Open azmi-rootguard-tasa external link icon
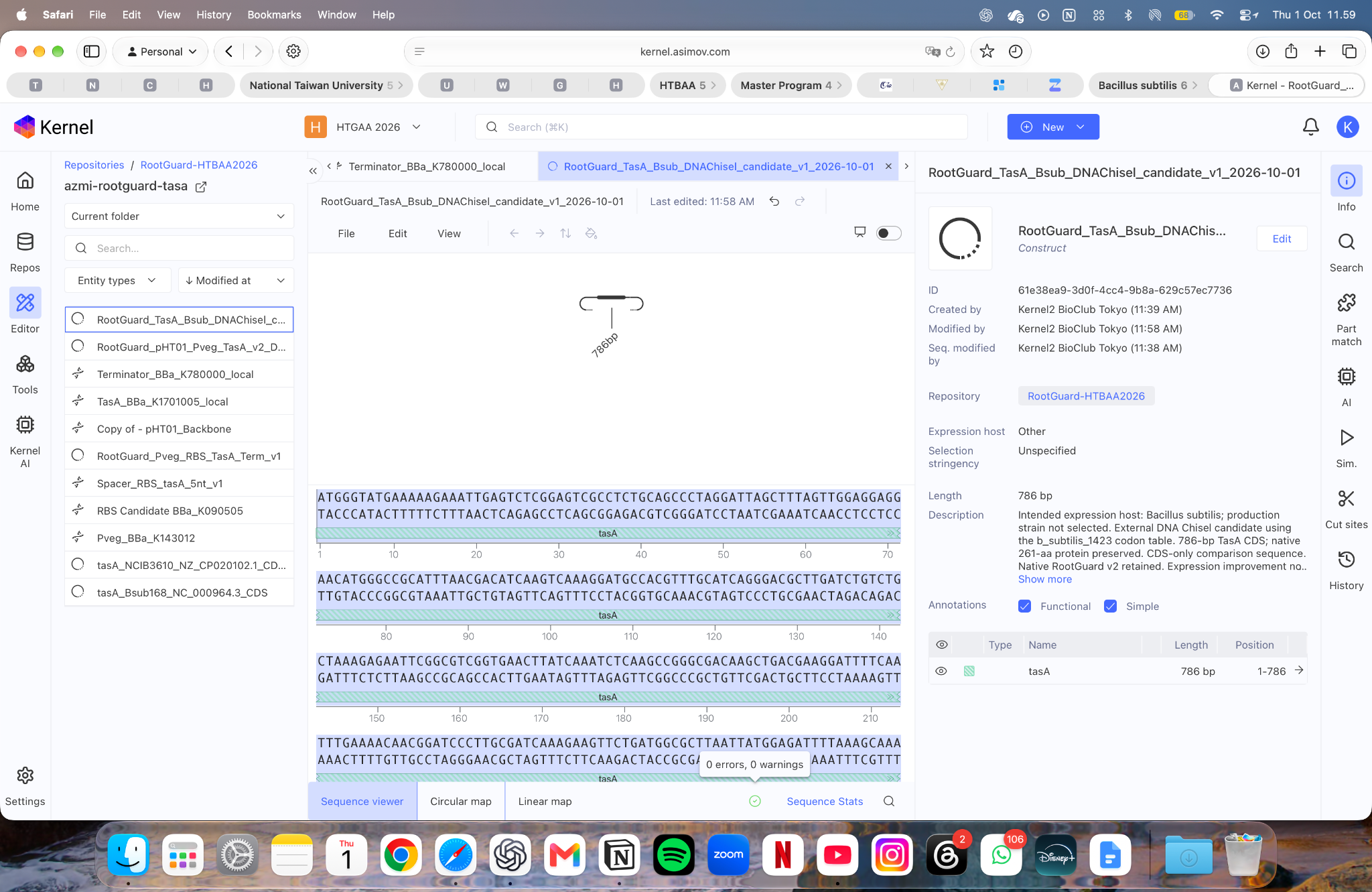The image size is (1372, 892). [200, 187]
